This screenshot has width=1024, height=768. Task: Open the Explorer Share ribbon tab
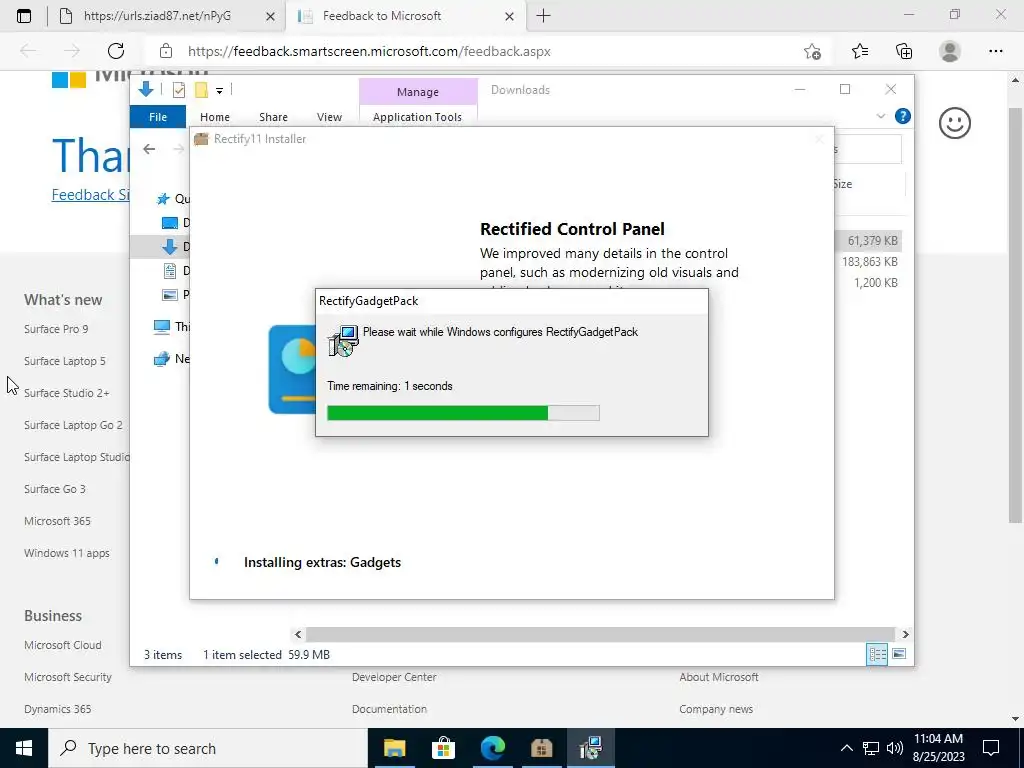pos(273,117)
